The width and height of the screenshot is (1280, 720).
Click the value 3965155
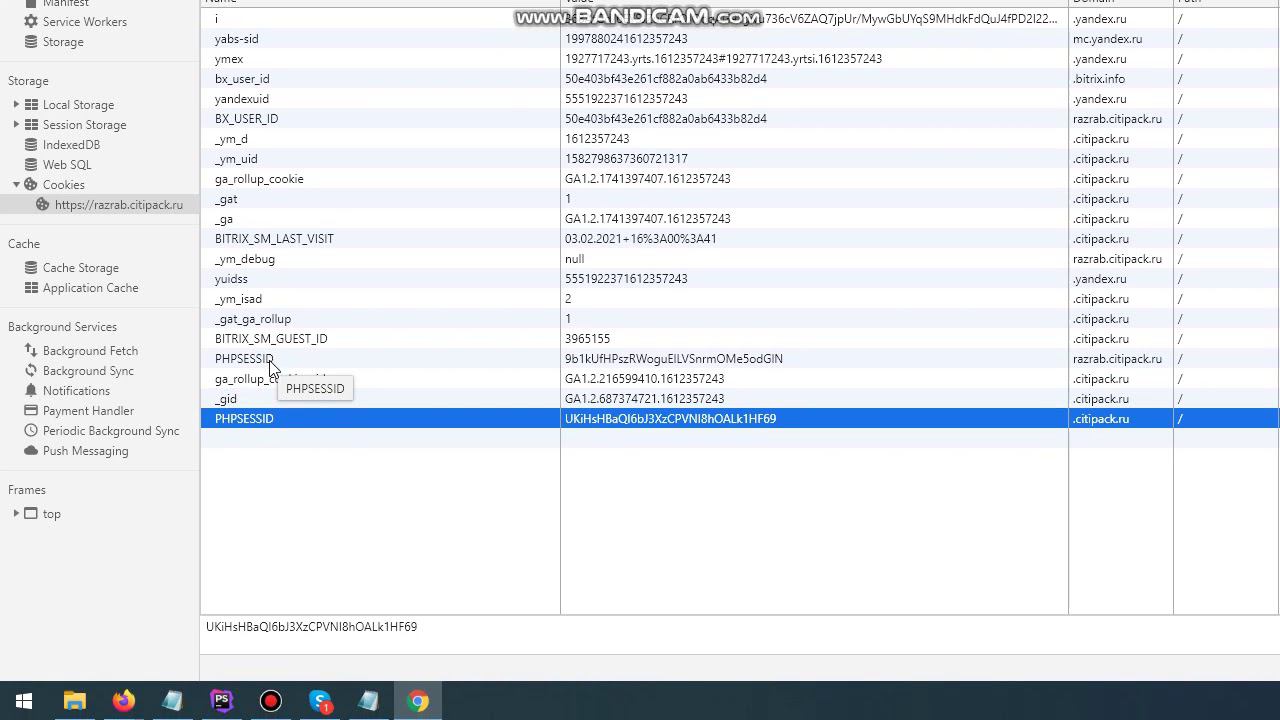(x=587, y=338)
